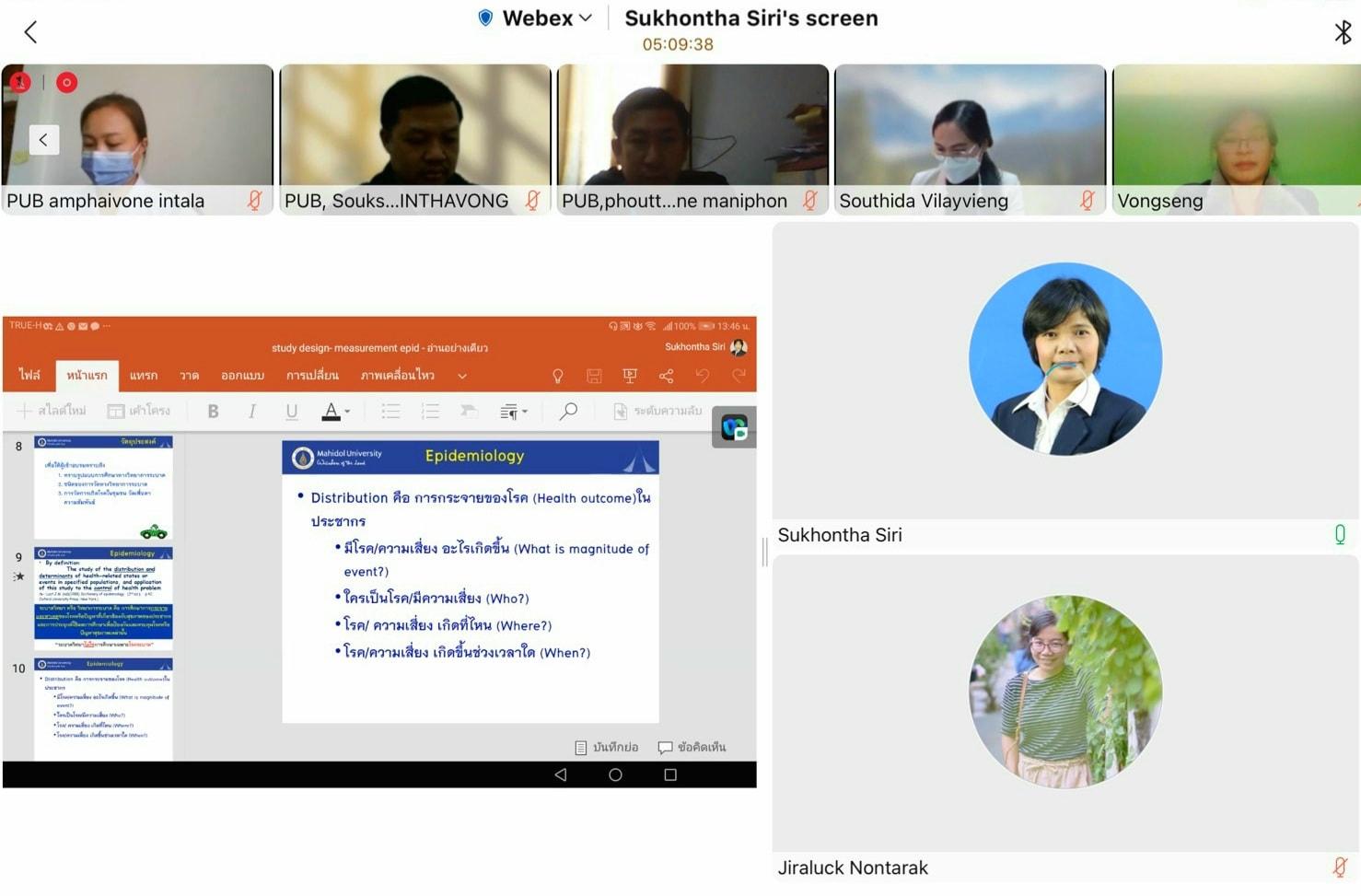Toggle Underline formatting

pos(292,412)
